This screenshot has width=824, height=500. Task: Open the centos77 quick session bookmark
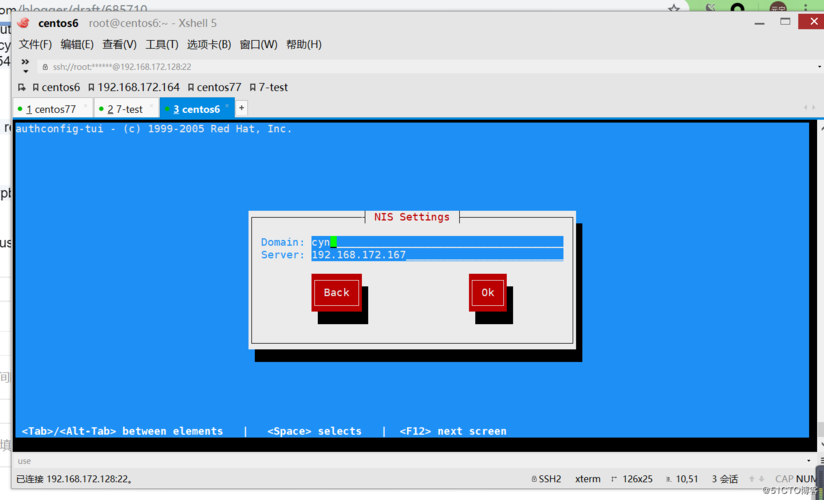click(214, 87)
